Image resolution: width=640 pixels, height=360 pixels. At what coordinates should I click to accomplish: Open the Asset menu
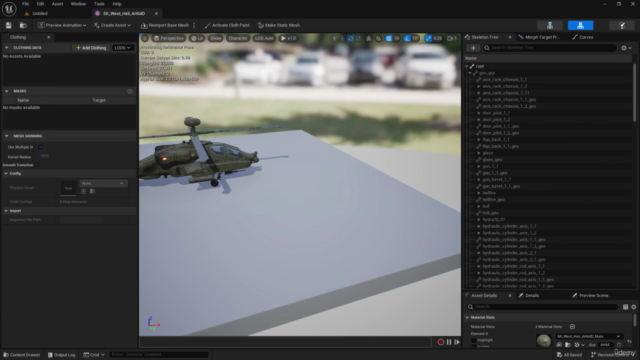(x=57, y=4)
